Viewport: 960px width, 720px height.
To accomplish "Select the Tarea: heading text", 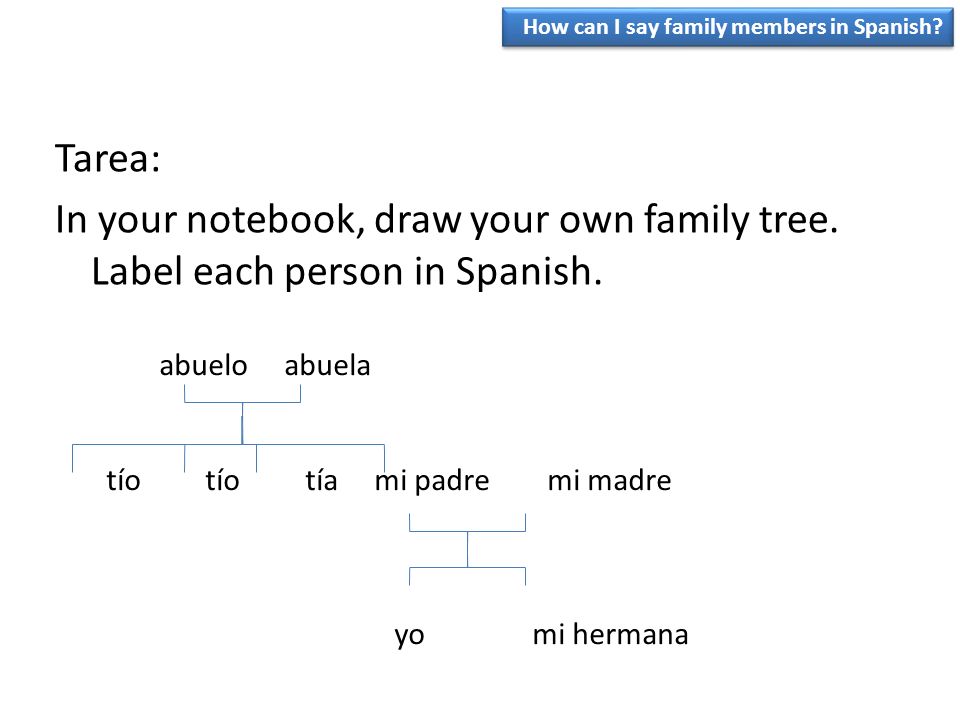I will (x=108, y=159).
